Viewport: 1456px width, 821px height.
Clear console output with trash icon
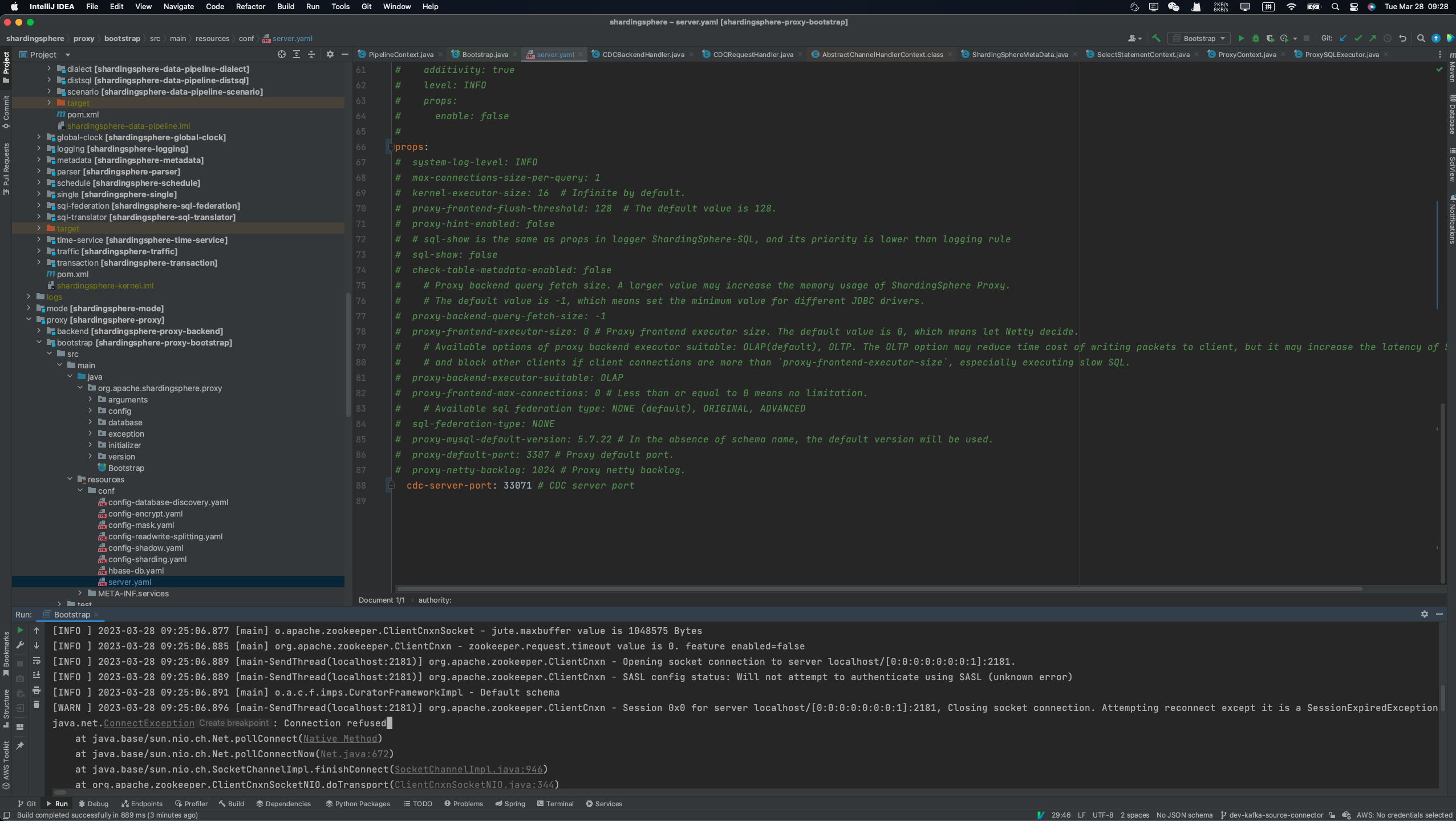[36, 705]
